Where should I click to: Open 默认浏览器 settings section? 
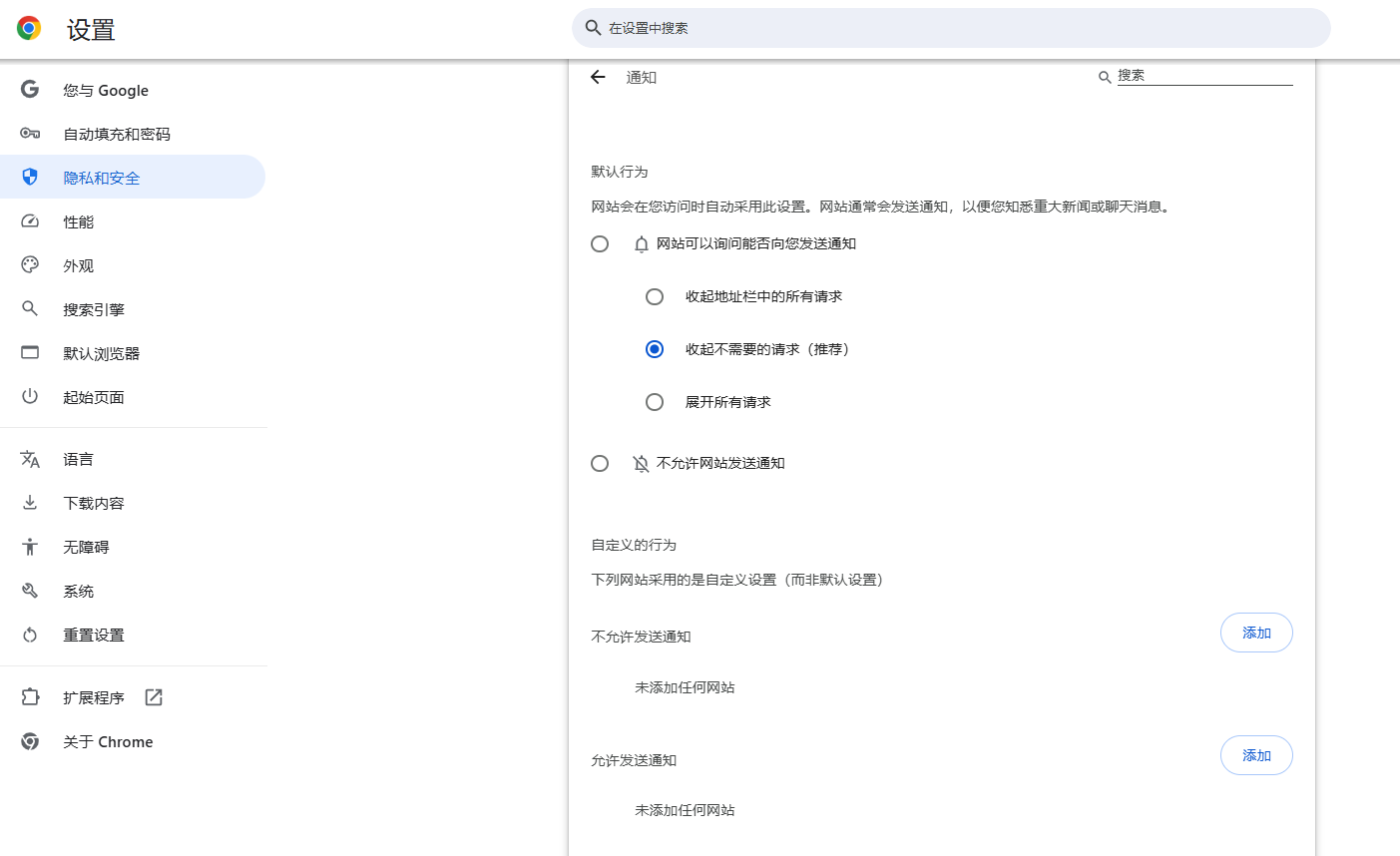133,353
